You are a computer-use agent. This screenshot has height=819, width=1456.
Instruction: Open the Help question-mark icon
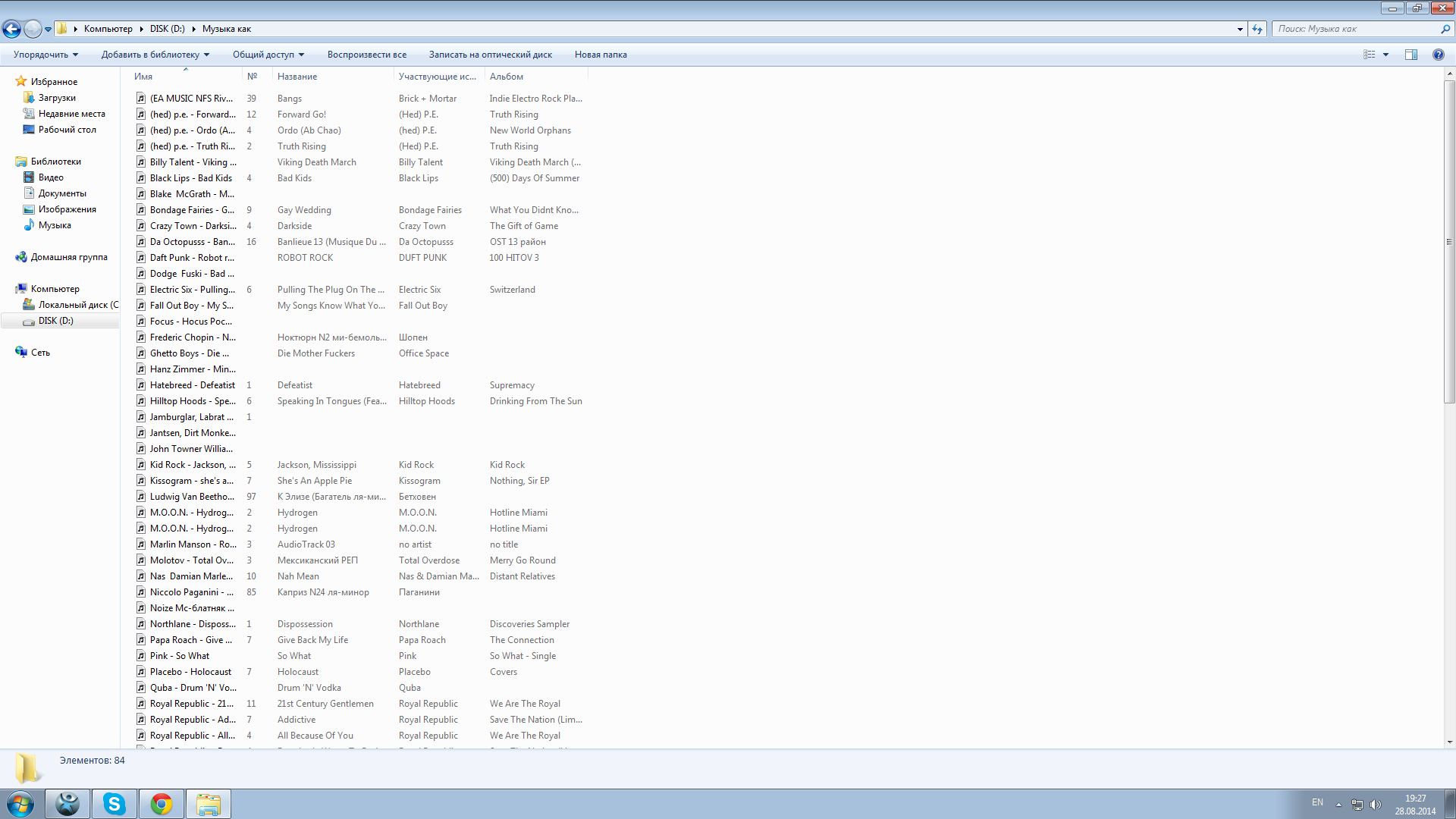pos(1438,55)
